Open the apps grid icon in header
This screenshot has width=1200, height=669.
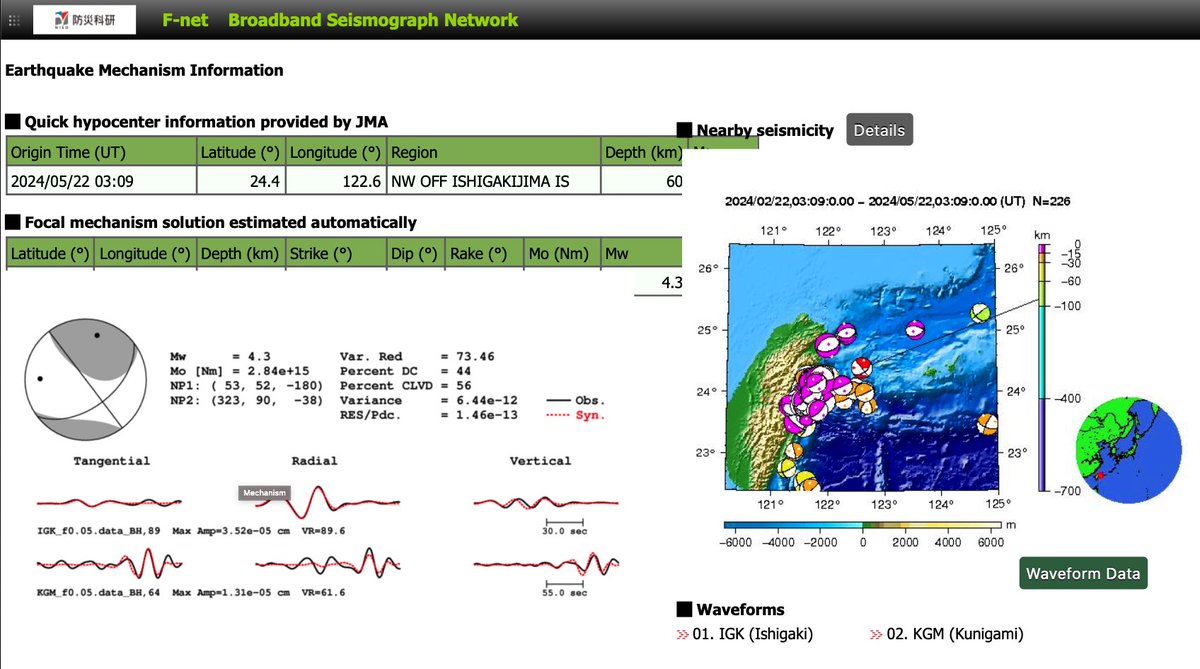tap(13, 20)
